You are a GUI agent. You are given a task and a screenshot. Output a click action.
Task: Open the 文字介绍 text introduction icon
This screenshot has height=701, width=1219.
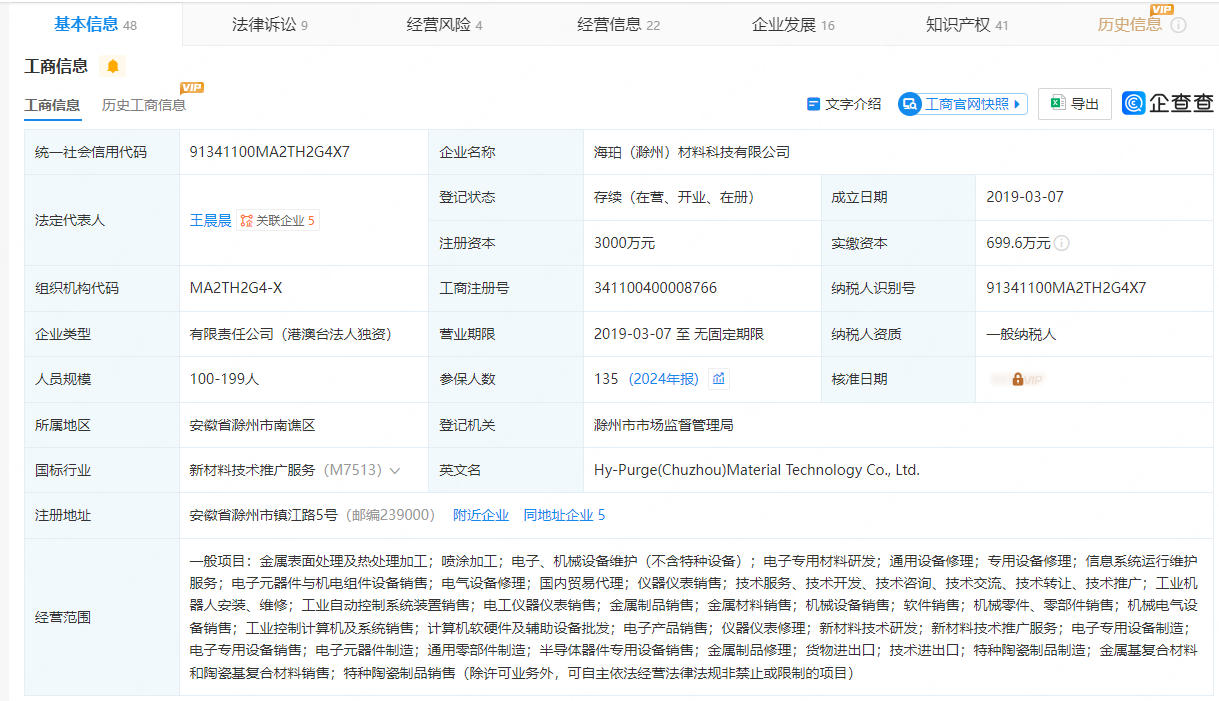(x=813, y=104)
